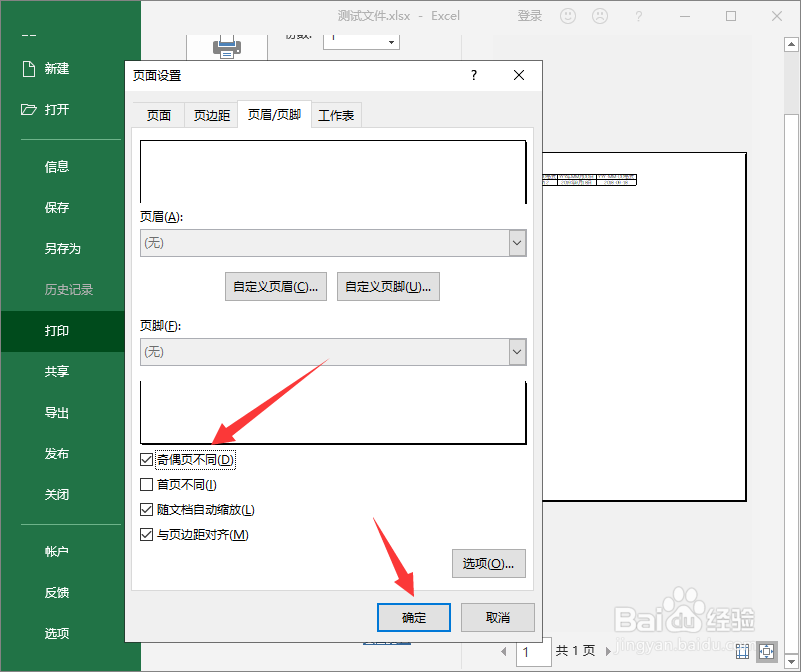
Task: Open the 页眉 dropdown list
Action: coord(517,243)
